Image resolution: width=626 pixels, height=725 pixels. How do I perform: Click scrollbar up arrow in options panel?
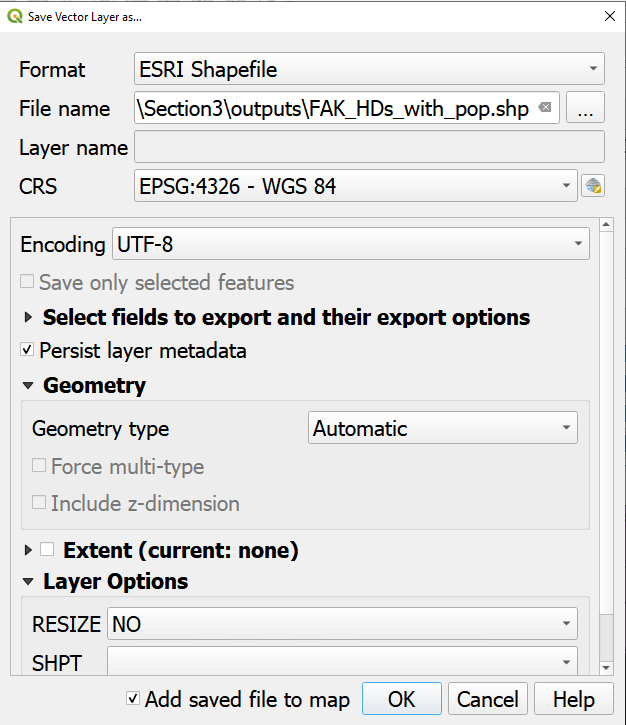[x=606, y=225]
